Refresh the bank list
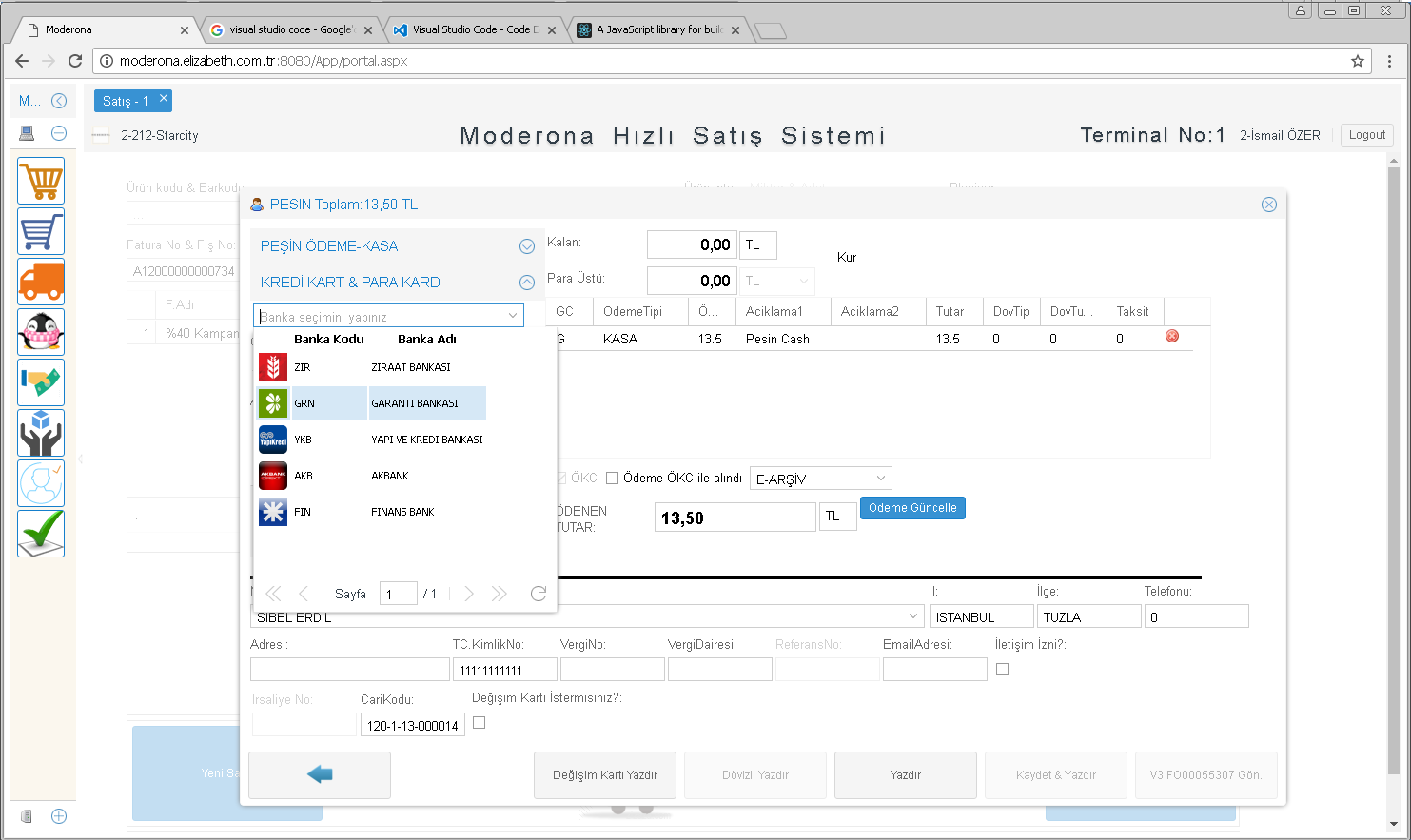This screenshot has width=1411, height=840. [539, 594]
